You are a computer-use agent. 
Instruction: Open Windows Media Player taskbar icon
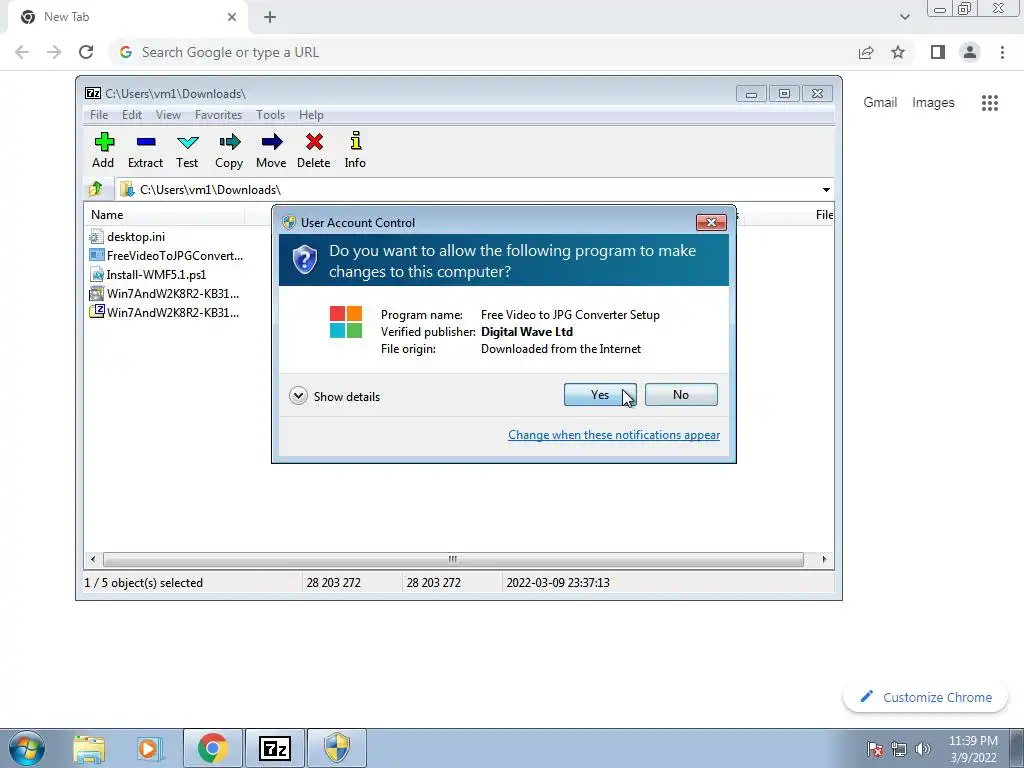click(x=148, y=748)
